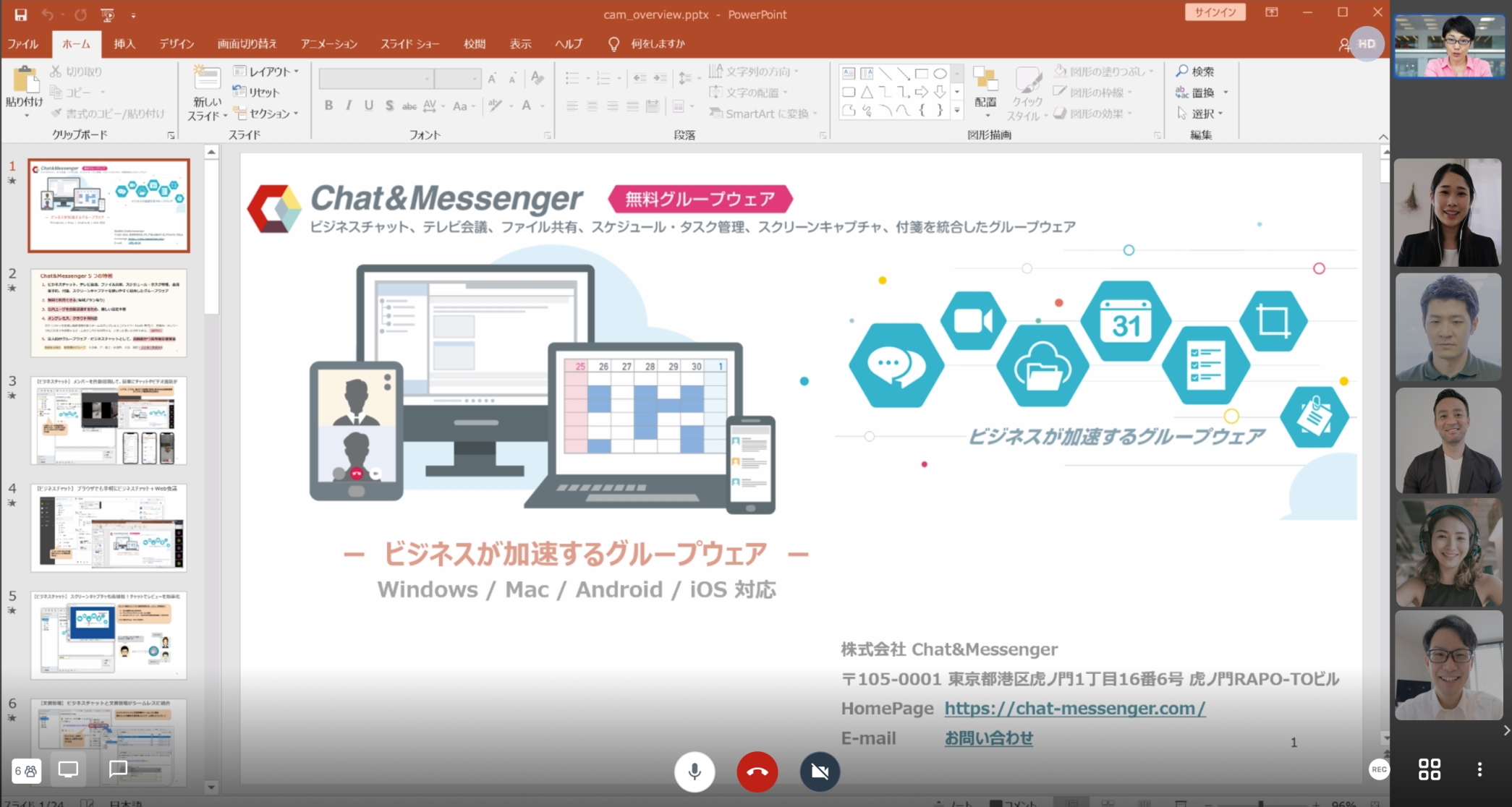Open the three-dot more options menu
1512x807 pixels.
pyautogui.click(x=1479, y=769)
